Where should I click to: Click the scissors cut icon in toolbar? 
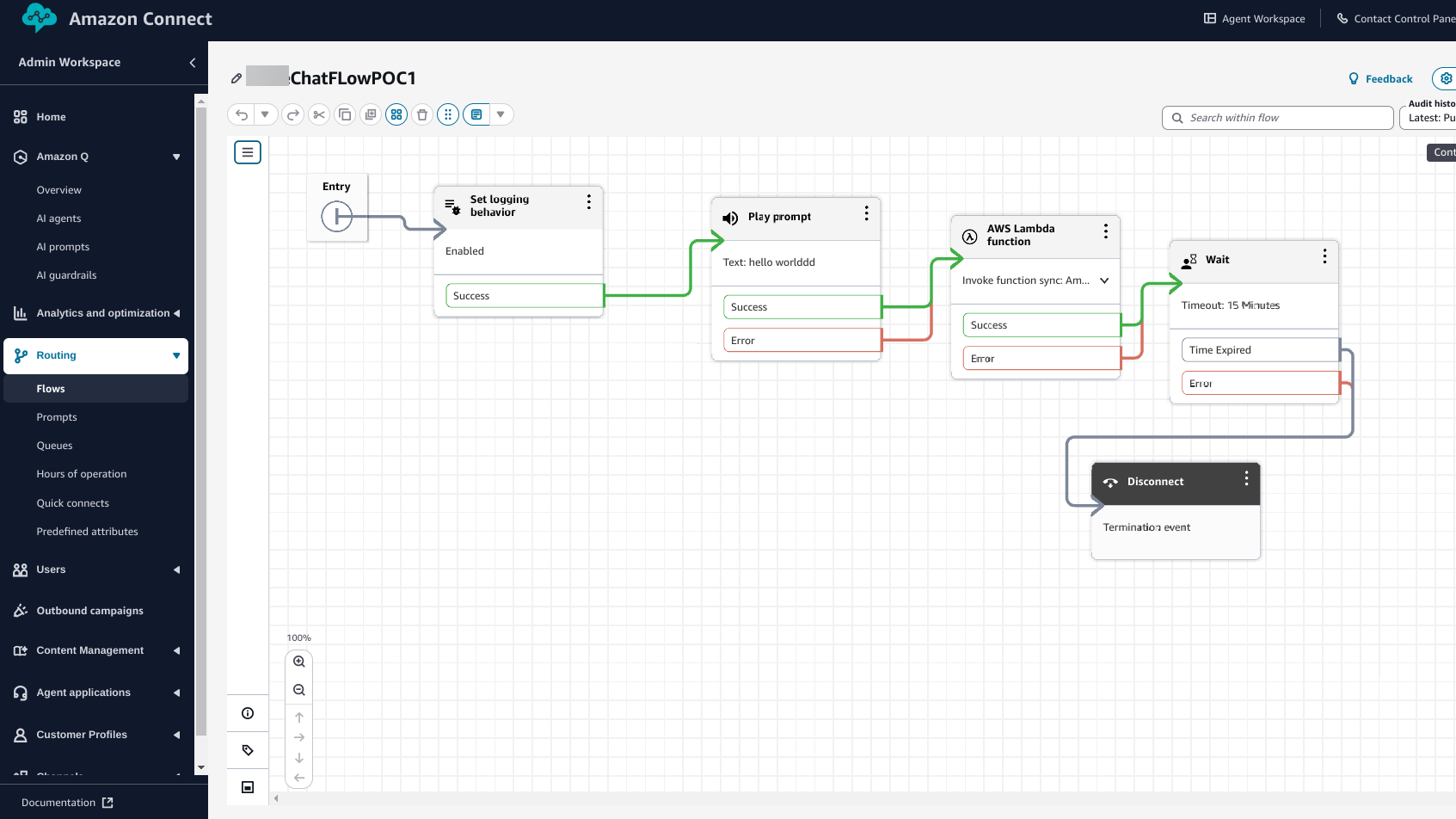click(319, 114)
